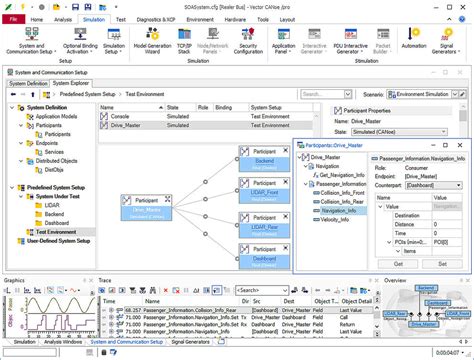Open the Scenario Environment Simulation dropdown

pyautogui.click(x=455, y=94)
